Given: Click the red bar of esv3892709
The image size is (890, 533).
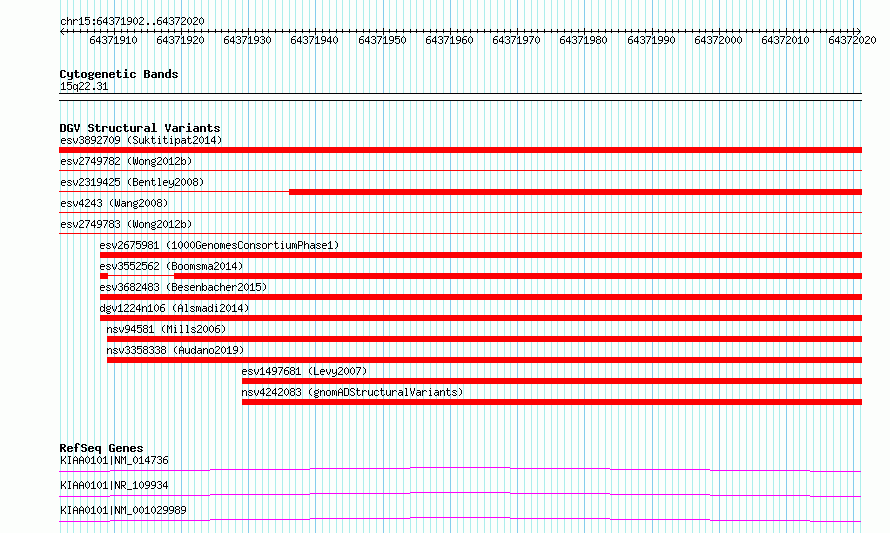Looking at the screenshot, I should tap(460, 150).
